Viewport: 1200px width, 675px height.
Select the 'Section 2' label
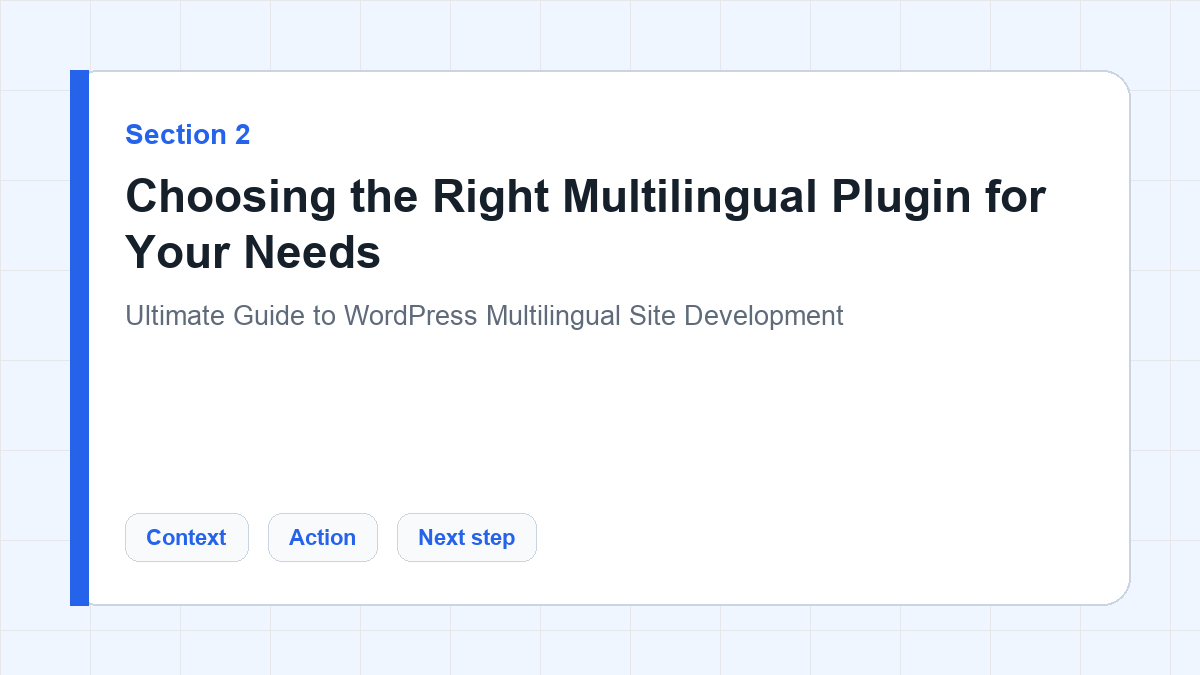click(x=188, y=134)
